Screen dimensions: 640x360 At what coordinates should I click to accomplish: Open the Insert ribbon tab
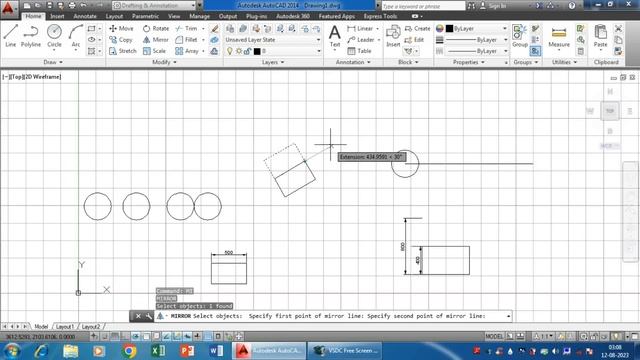coord(57,16)
